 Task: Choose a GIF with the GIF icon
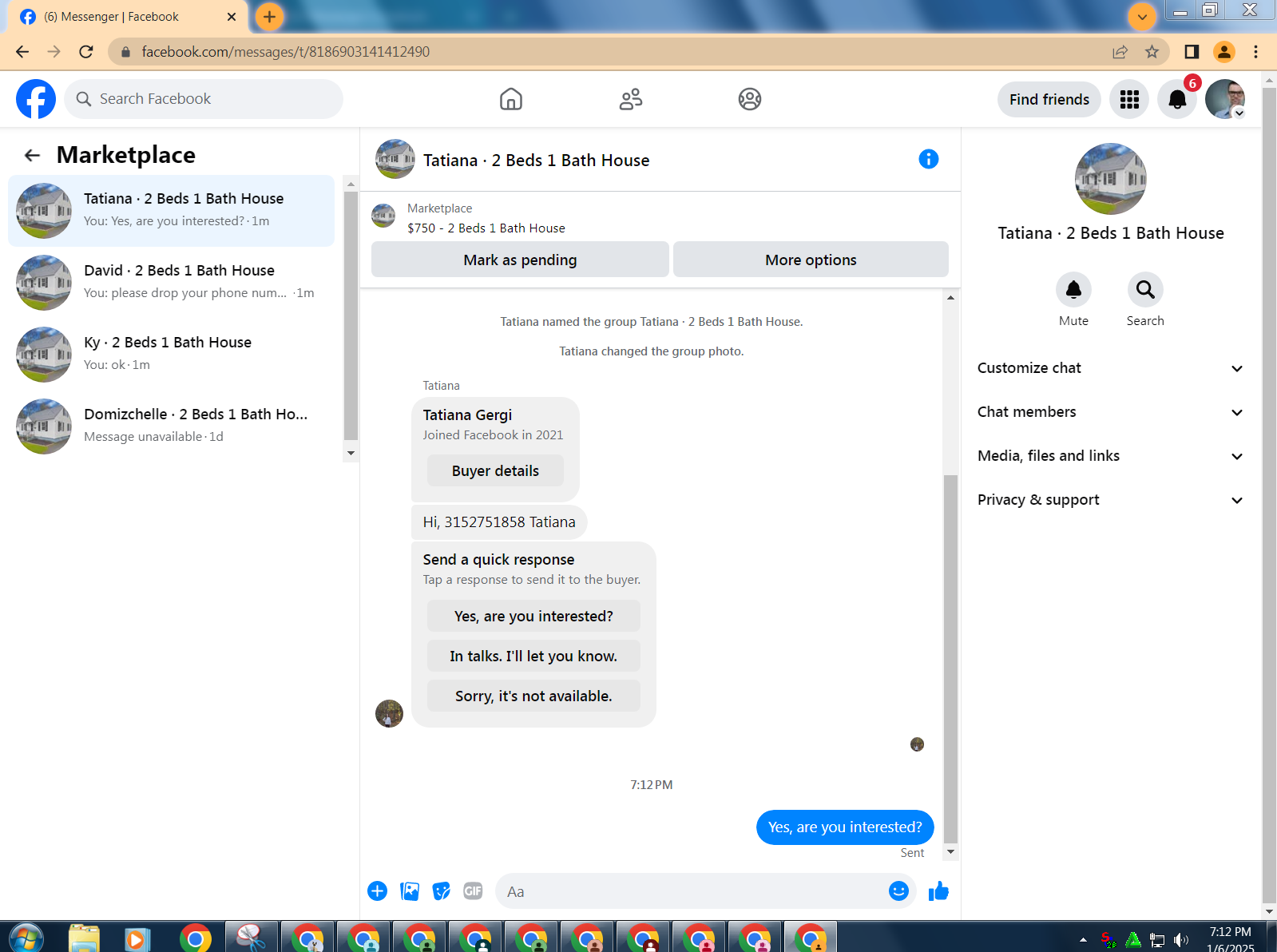[x=473, y=891]
